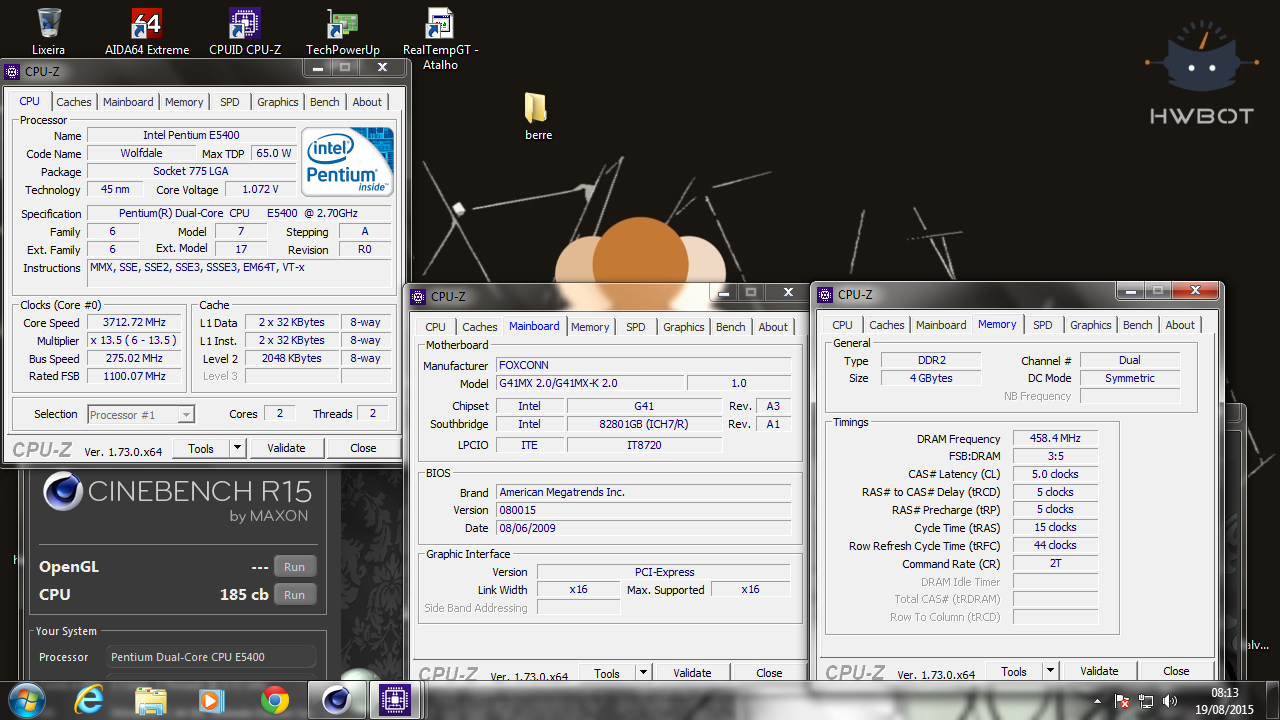
Task: Click the Cinebench R15 logo sphere
Action: point(62,491)
